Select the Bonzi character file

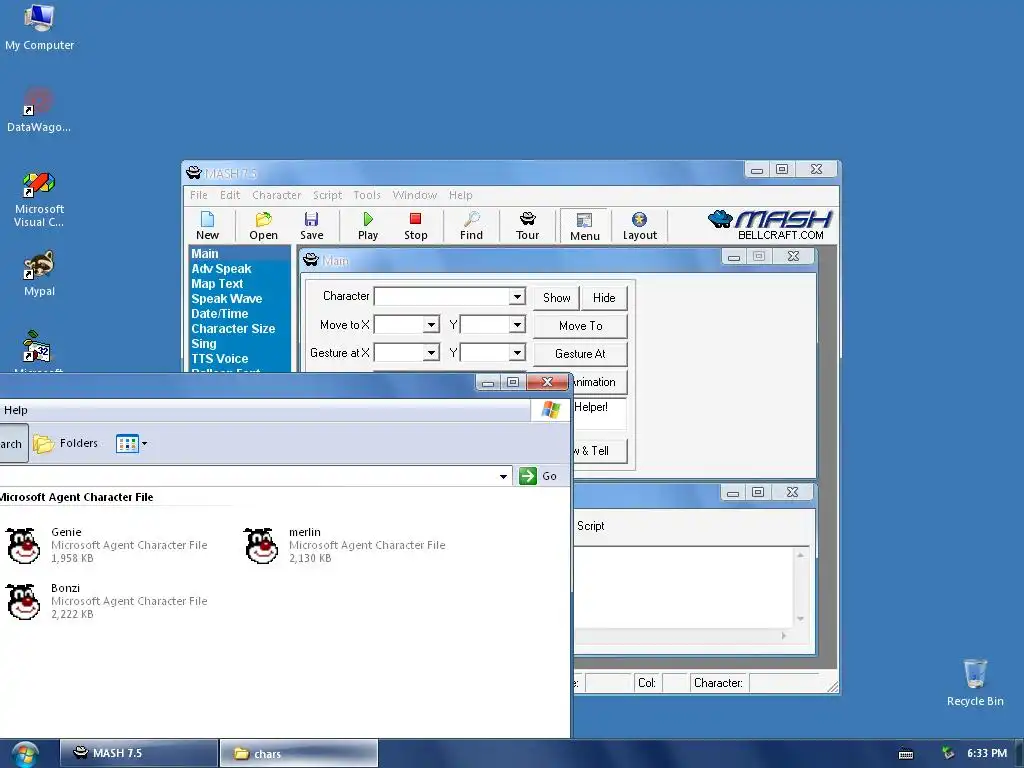(x=108, y=601)
